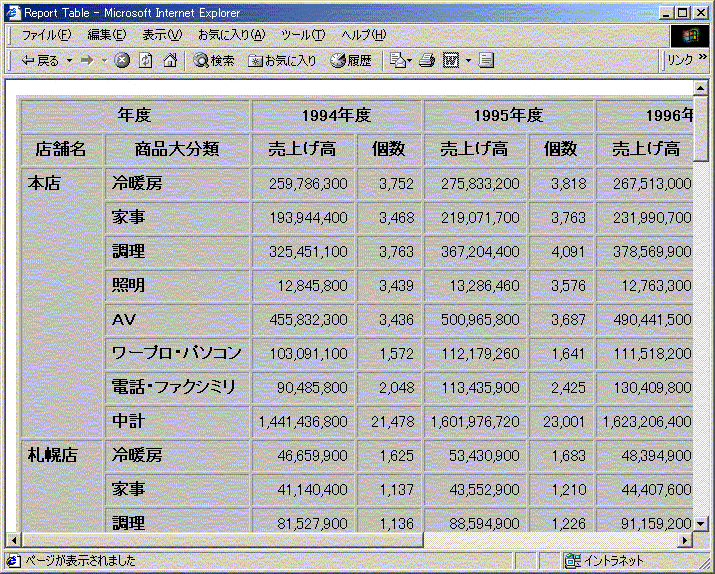Click the Back arrow button (戻る)
715x574 pixels.
tap(40, 60)
